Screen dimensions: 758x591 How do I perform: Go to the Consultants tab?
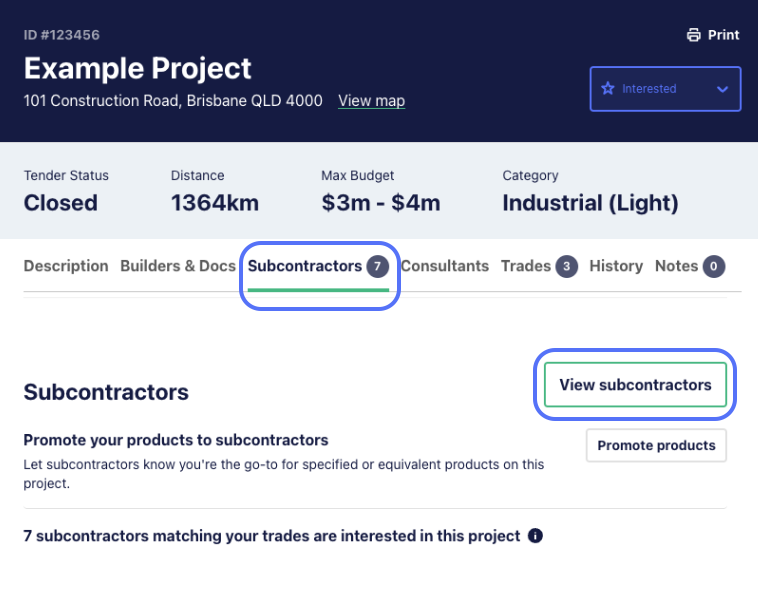445,266
